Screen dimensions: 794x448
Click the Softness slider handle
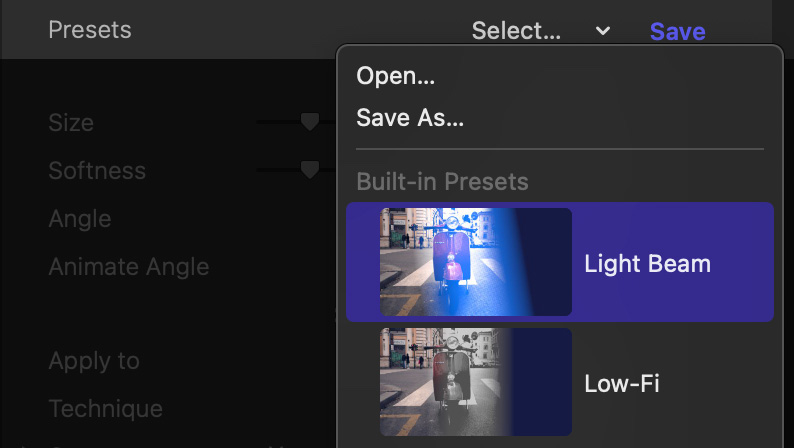(310, 170)
